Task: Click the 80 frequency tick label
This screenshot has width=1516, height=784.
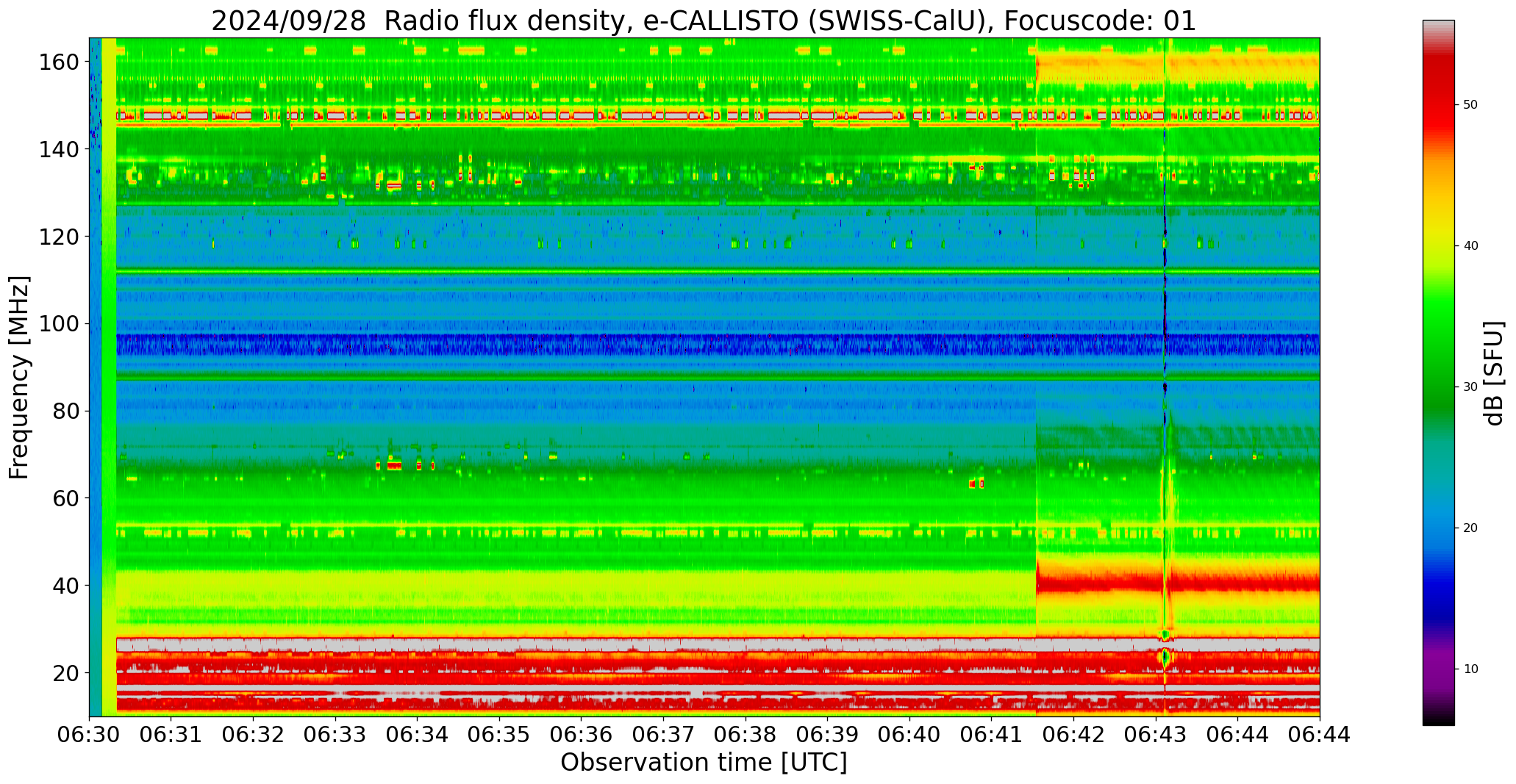Action: [x=66, y=411]
